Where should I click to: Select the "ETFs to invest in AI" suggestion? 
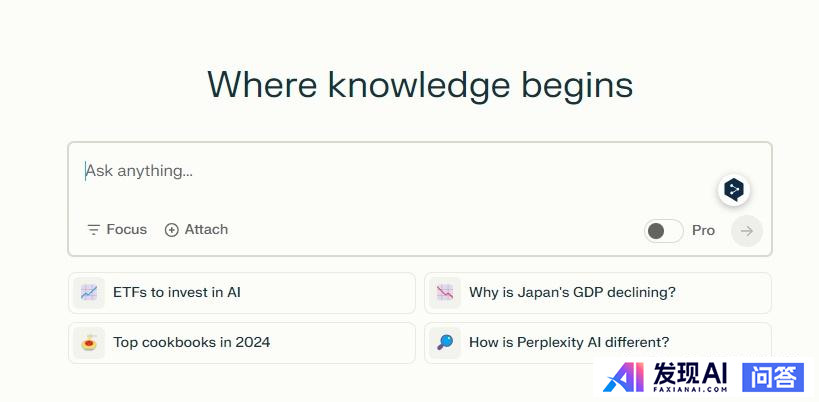coord(177,293)
